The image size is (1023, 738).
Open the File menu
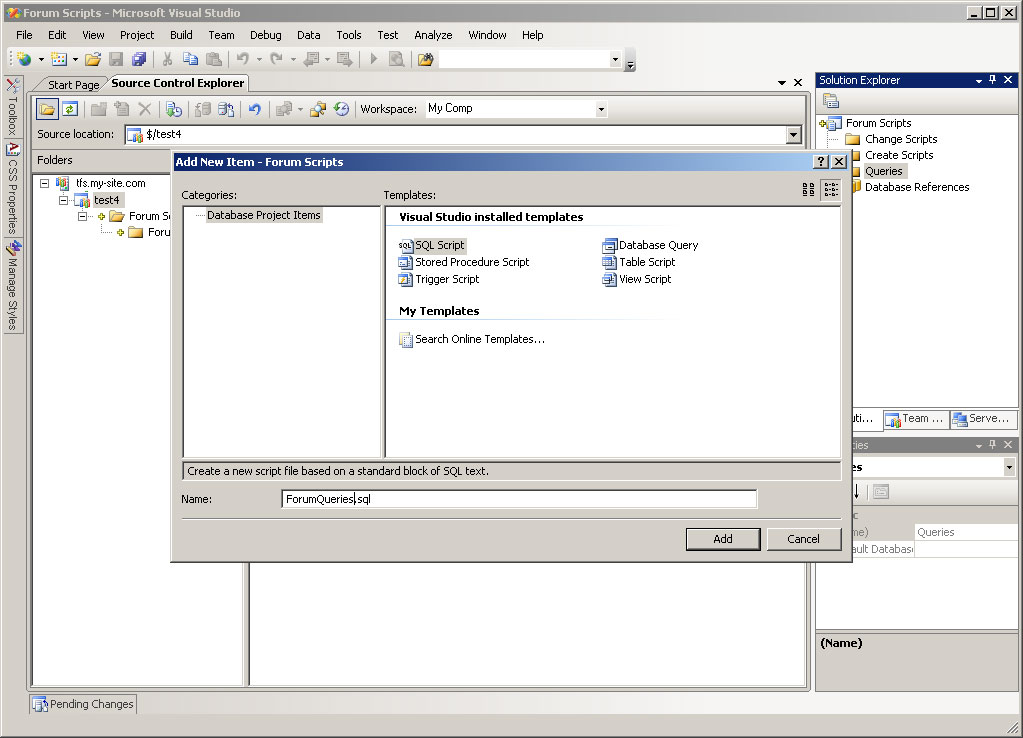tap(24, 35)
